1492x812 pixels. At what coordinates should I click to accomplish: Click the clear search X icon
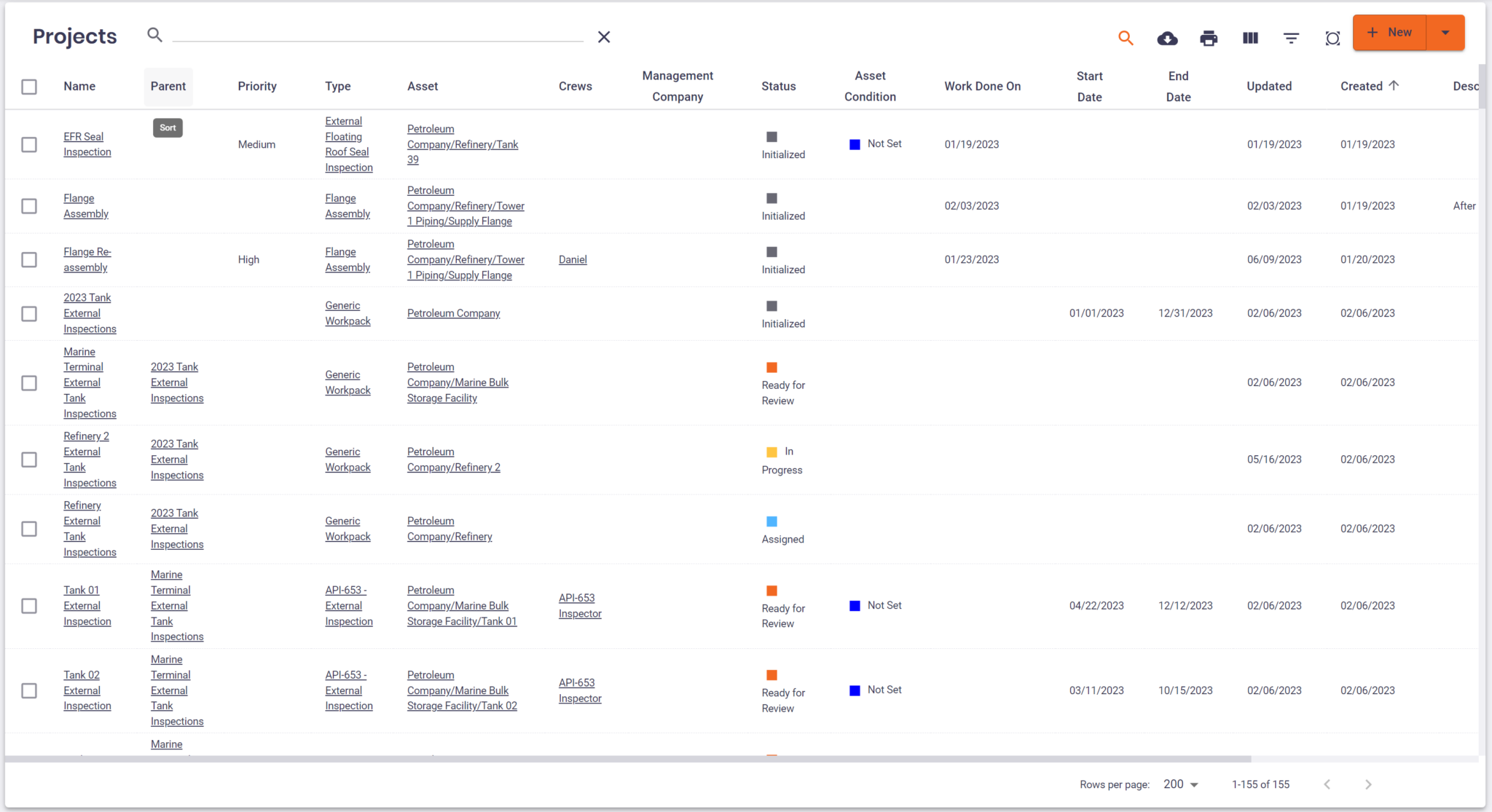(603, 36)
